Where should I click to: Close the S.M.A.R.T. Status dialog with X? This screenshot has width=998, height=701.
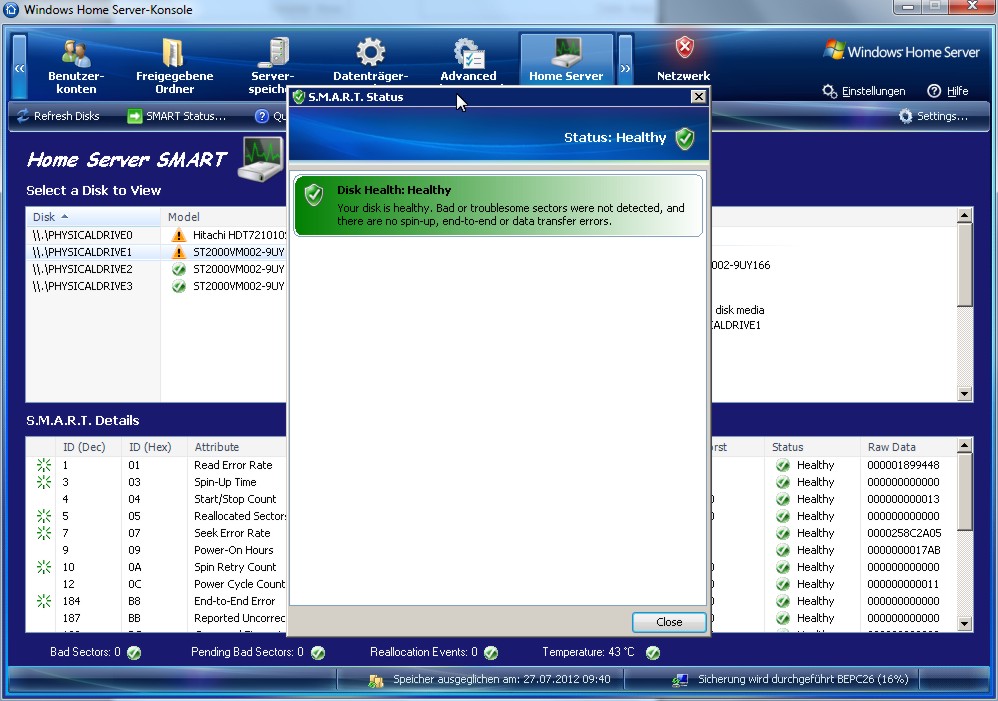coord(698,97)
